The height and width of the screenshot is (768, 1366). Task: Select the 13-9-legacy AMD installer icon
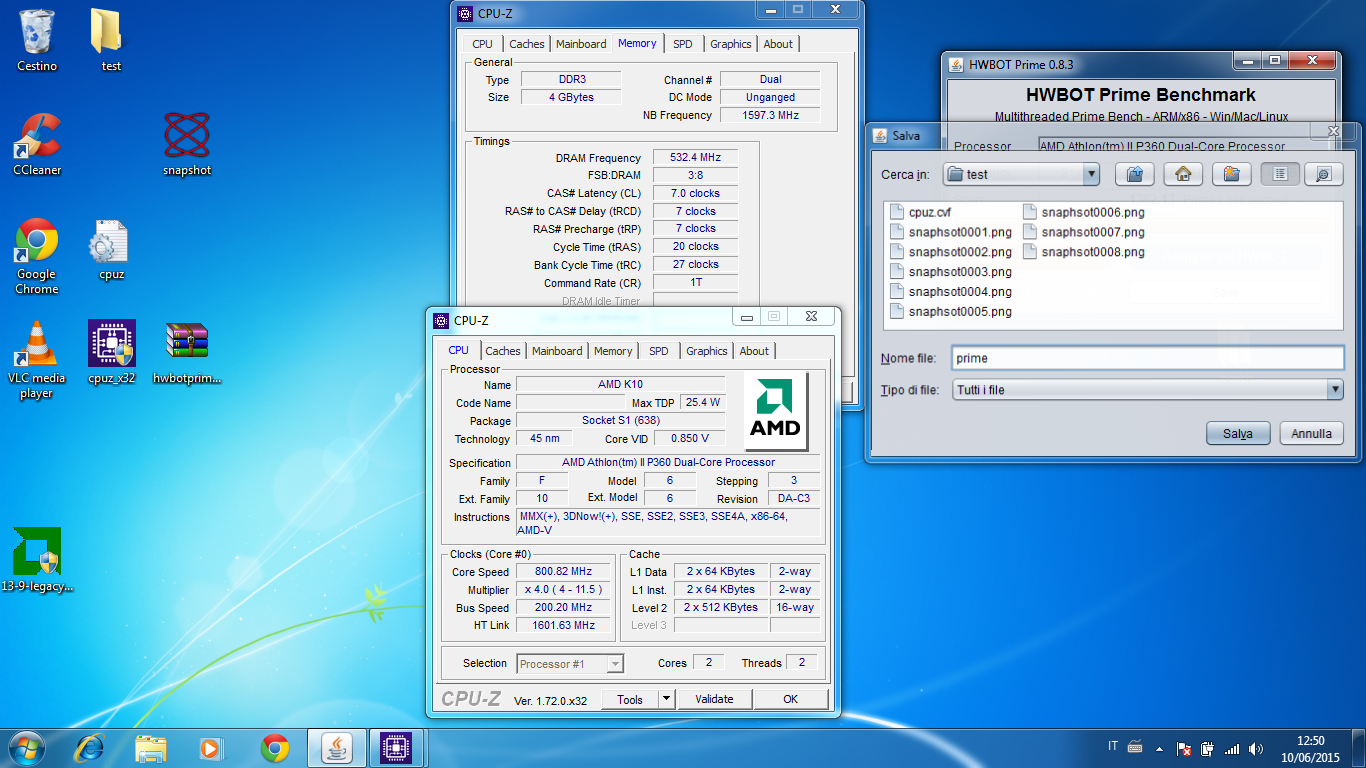click(x=37, y=560)
